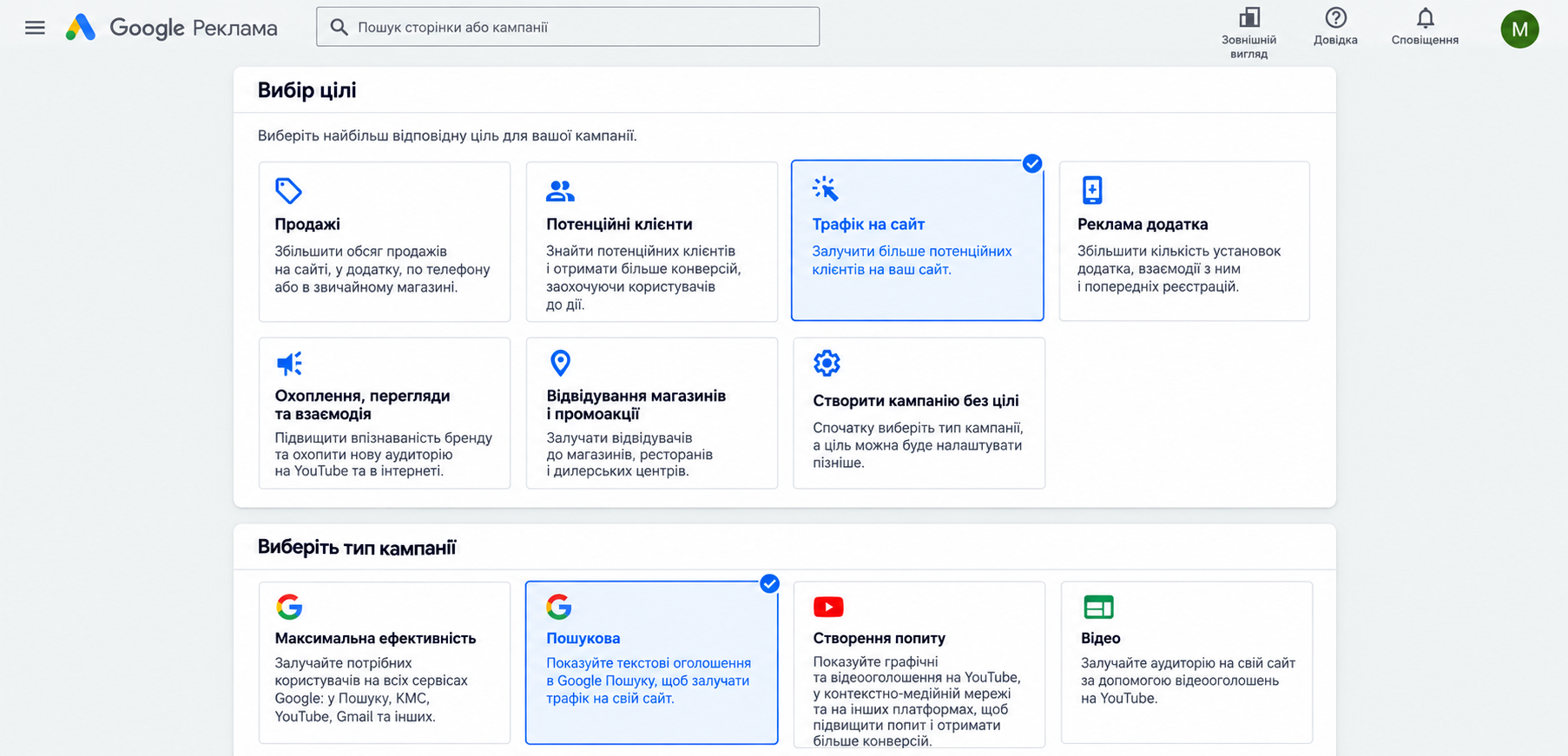Click the Виберіть тип кампанії heading

coord(357,548)
